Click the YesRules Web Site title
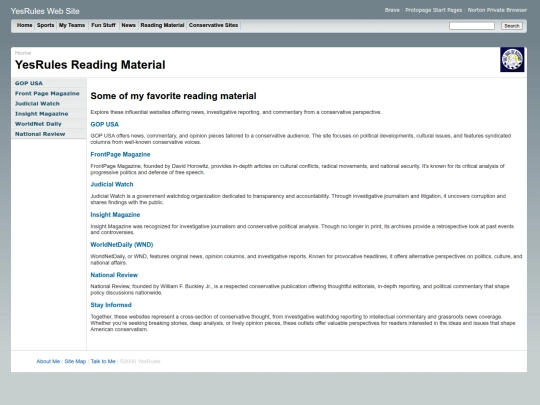540x405 pixels. click(45, 11)
